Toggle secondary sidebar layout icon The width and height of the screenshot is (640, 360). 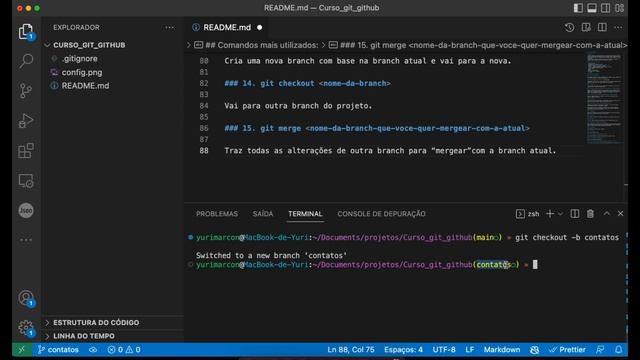tap(606, 8)
